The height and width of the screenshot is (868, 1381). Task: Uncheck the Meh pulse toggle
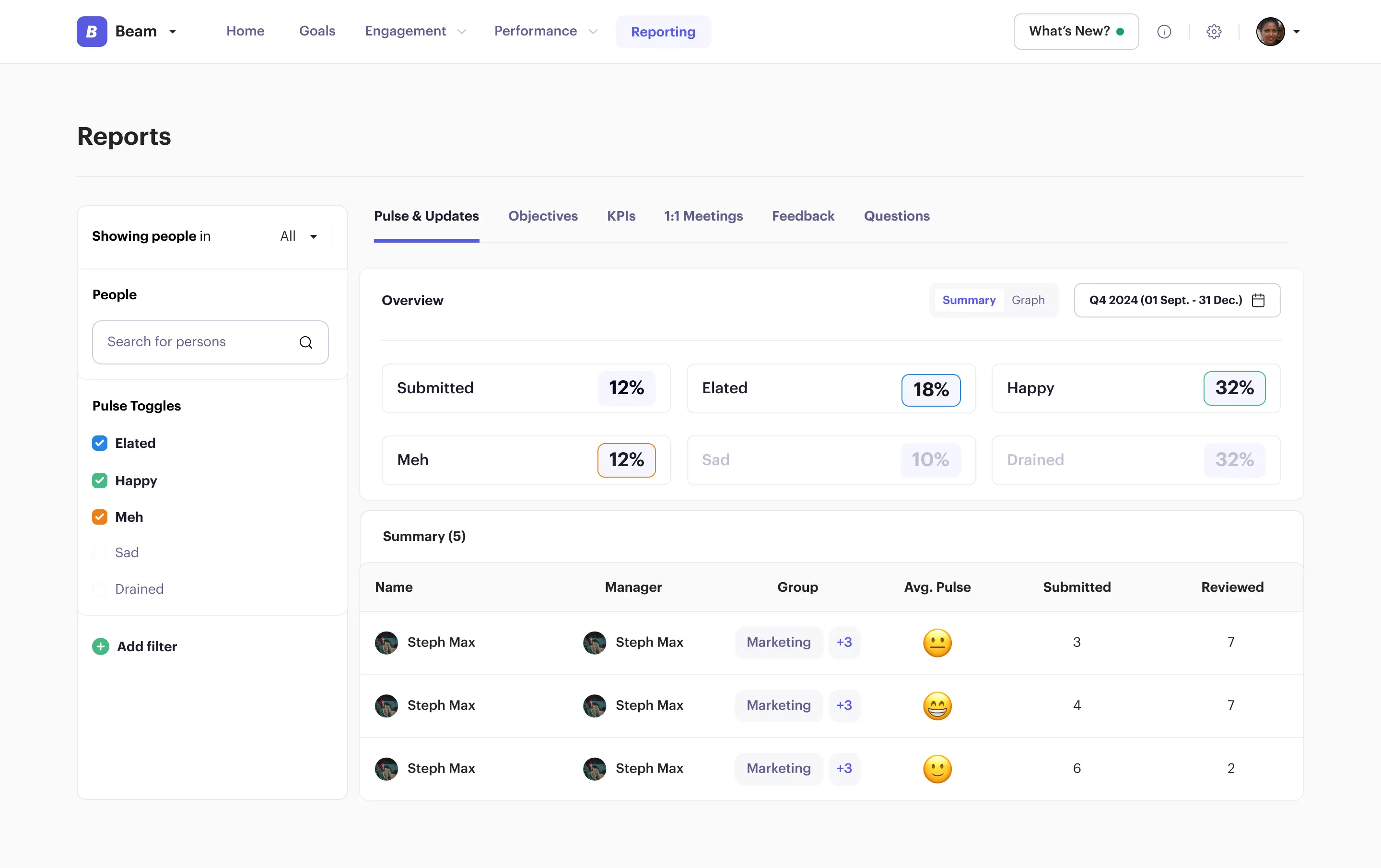(x=100, y=517)
